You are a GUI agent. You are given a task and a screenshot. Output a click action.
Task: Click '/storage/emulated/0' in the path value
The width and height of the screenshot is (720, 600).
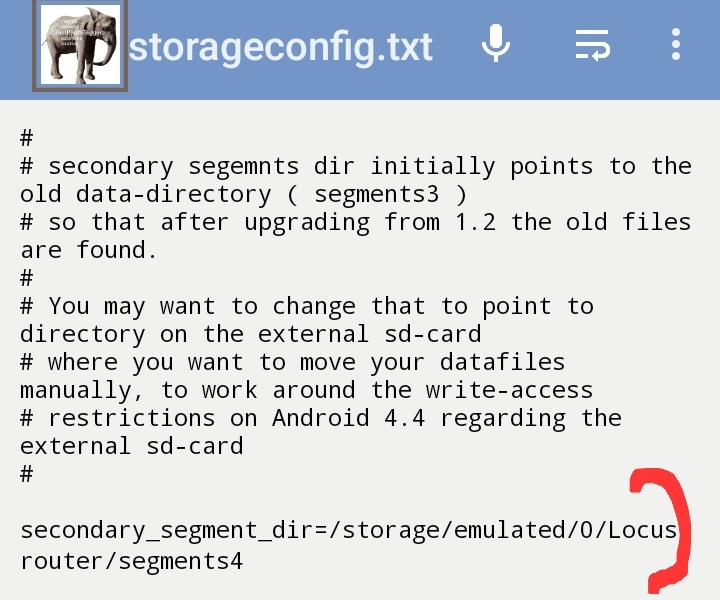tap(469, 530)
